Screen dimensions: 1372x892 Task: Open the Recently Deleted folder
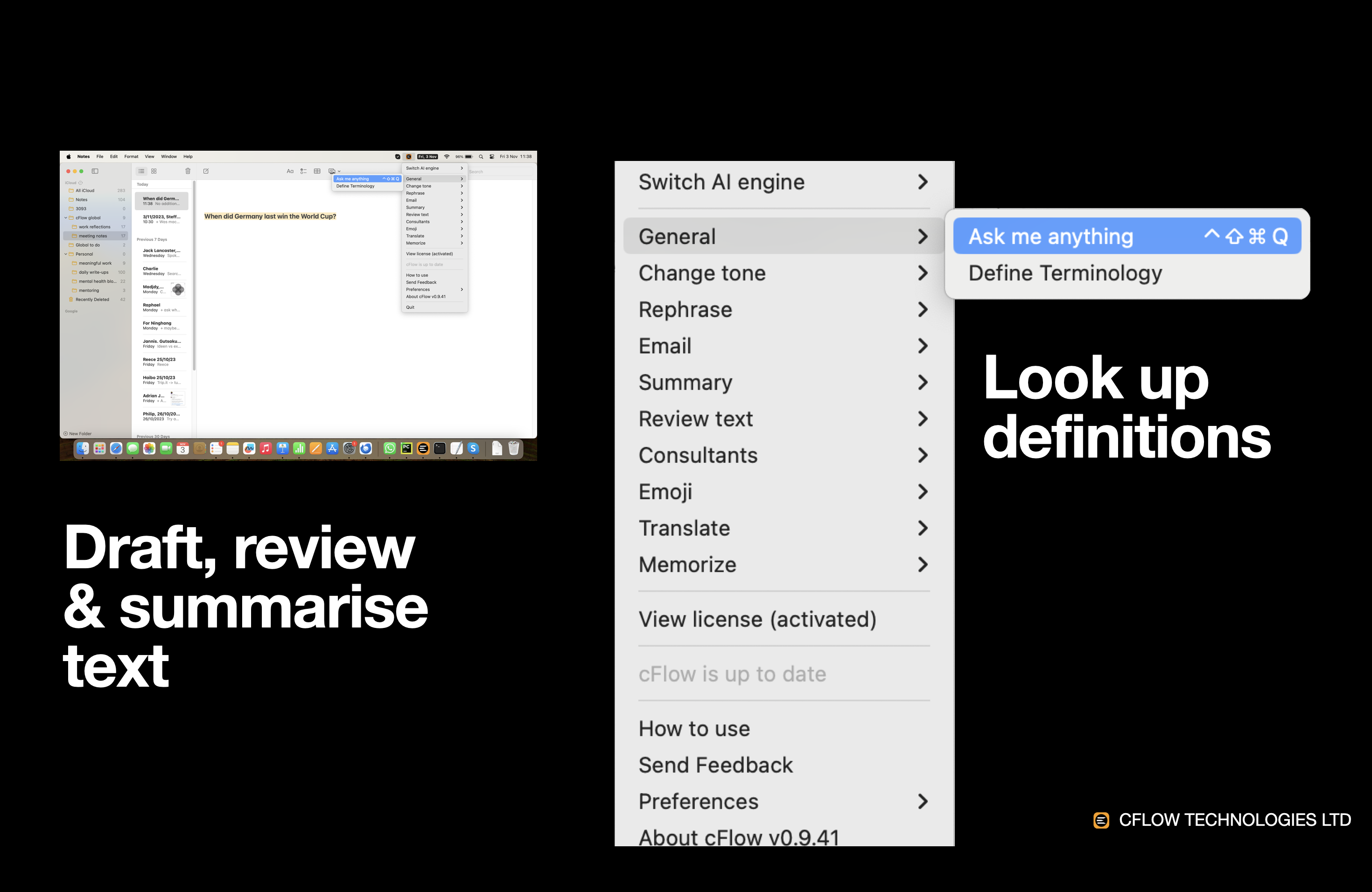point(92,300)
